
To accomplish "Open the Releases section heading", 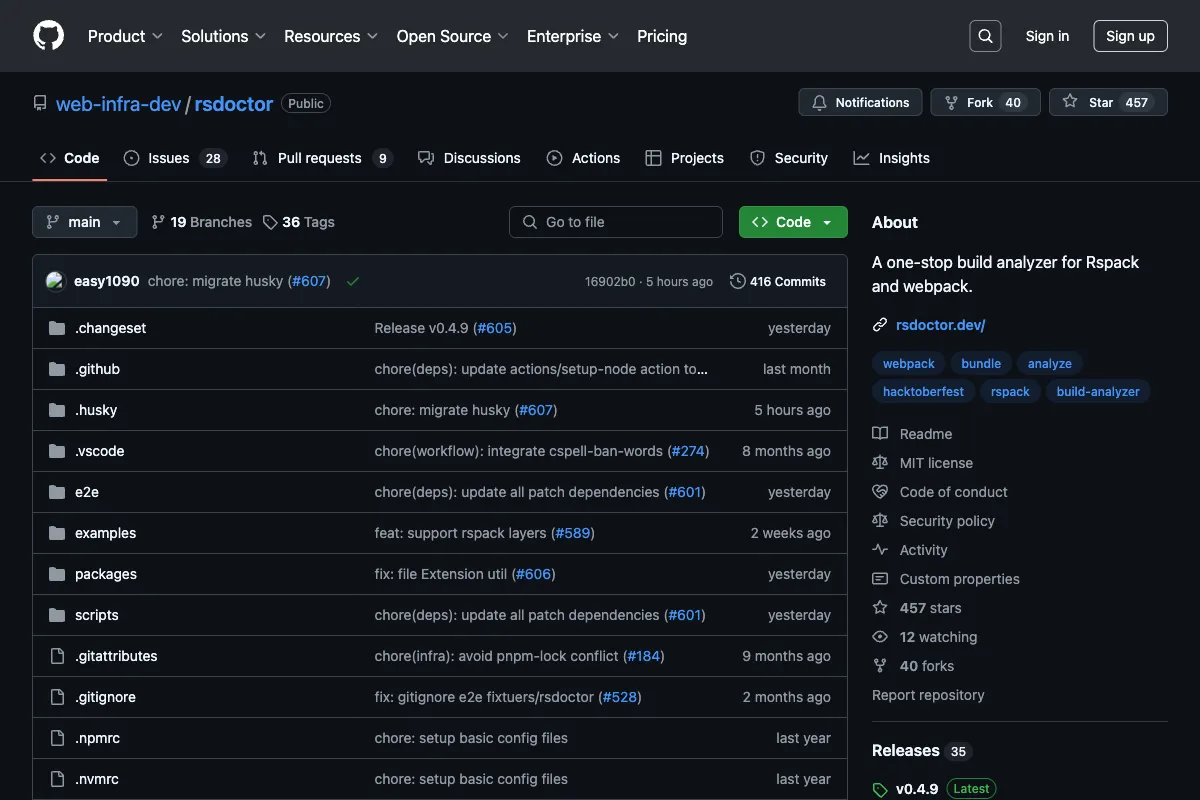I will pyautogui.click(x=906, y=750).
